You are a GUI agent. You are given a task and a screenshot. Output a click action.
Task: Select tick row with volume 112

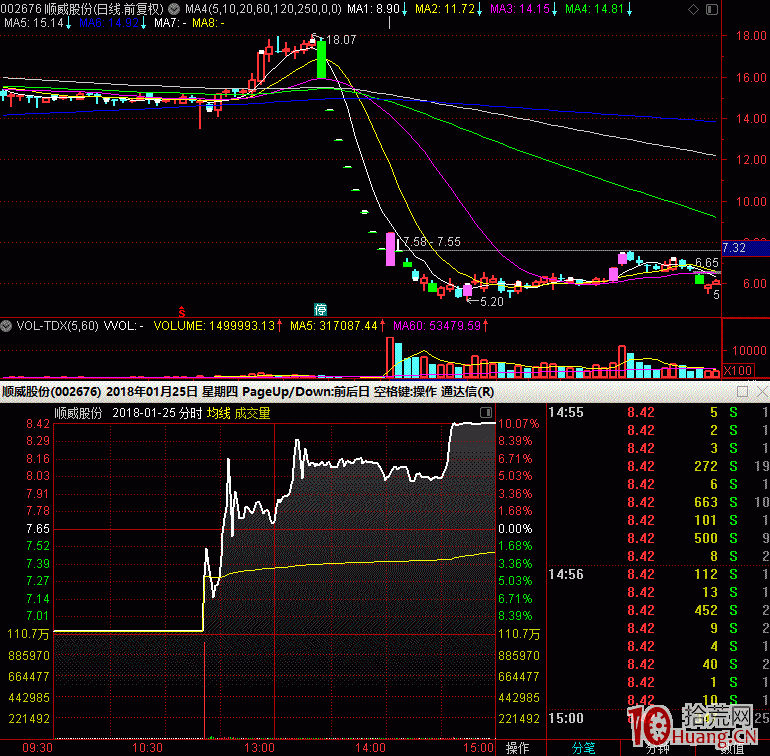click(x=658, y=574)
